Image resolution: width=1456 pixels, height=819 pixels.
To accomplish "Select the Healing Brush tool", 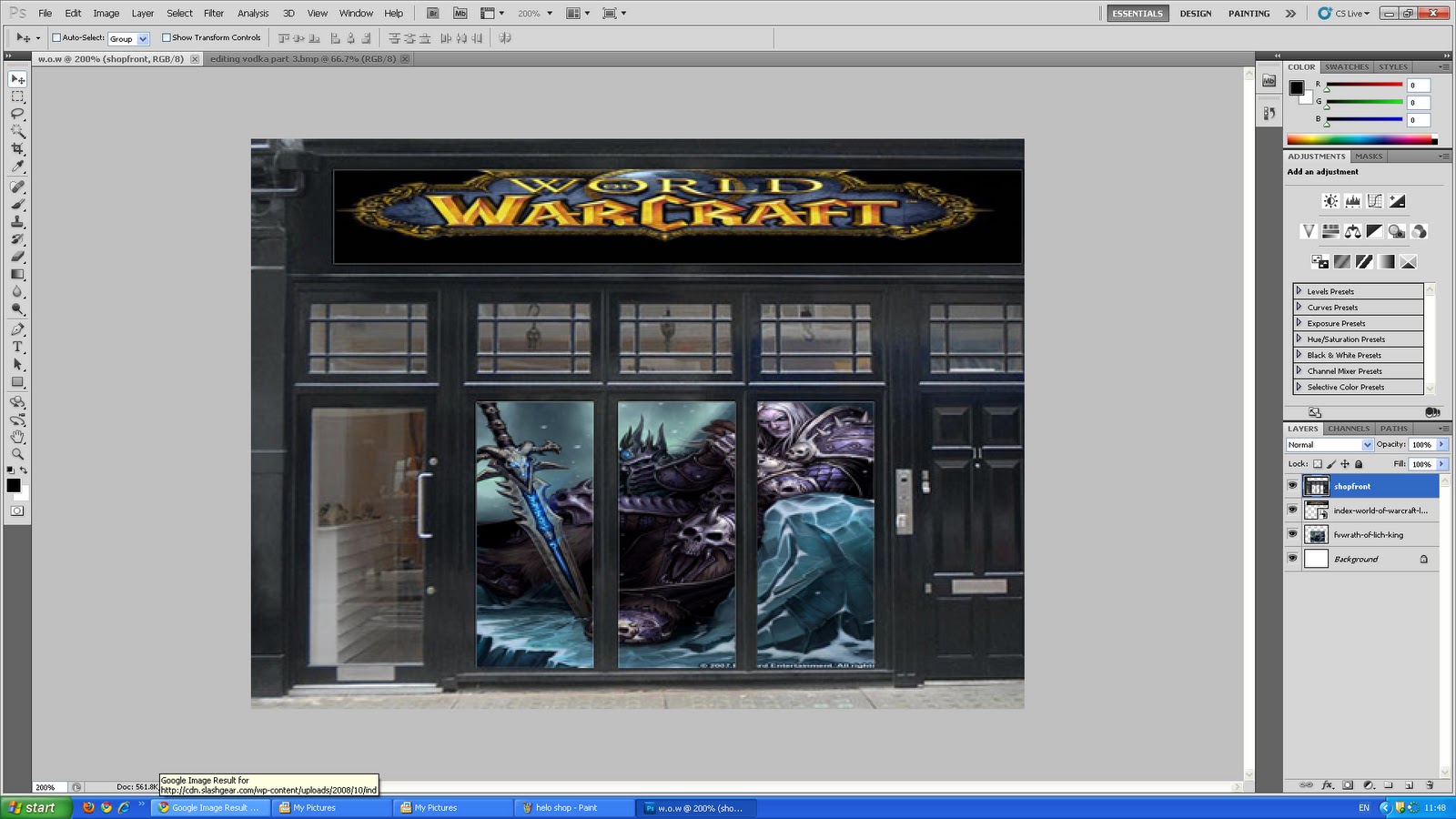I will click(x=17, y=187).
